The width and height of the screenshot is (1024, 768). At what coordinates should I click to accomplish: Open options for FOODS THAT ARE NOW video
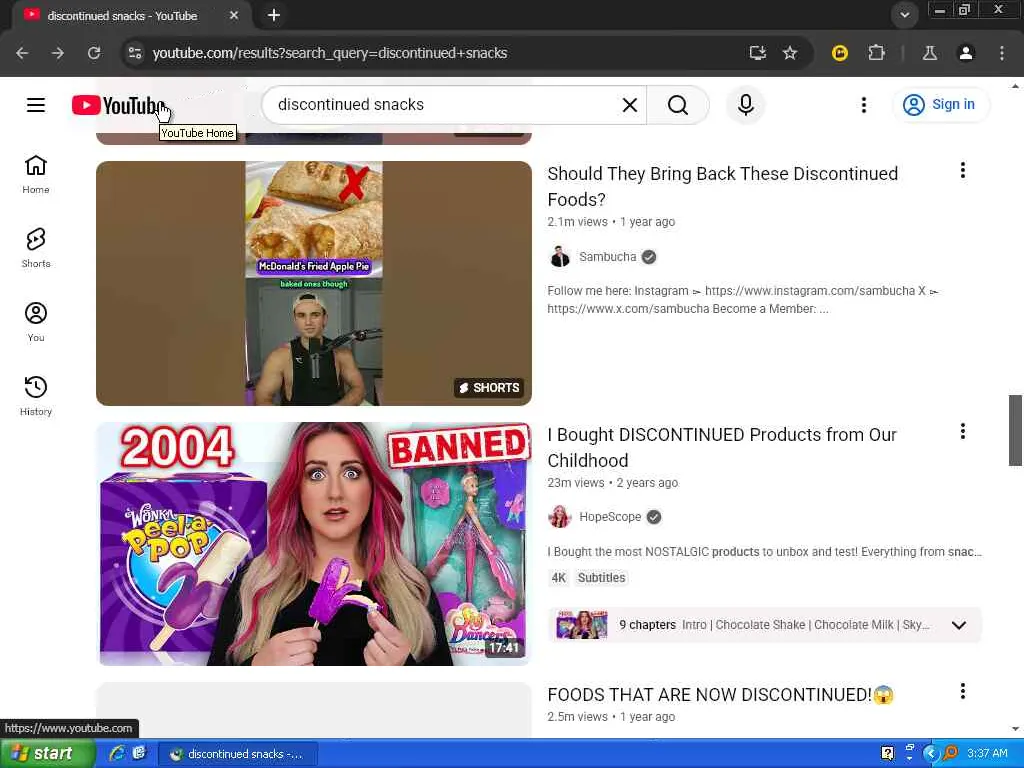pos(962,691)
